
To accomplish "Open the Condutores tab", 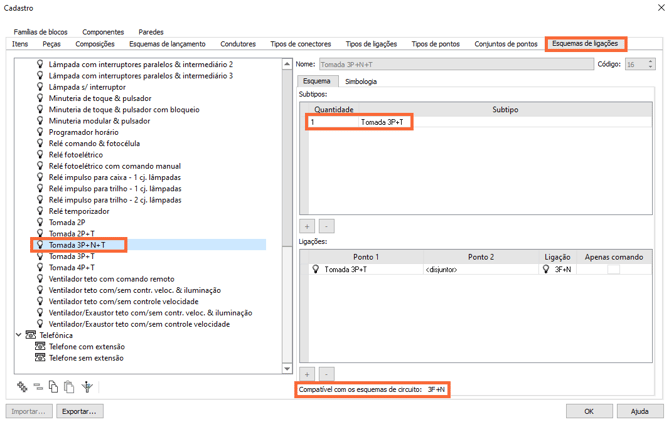I will tap(238, 44).
